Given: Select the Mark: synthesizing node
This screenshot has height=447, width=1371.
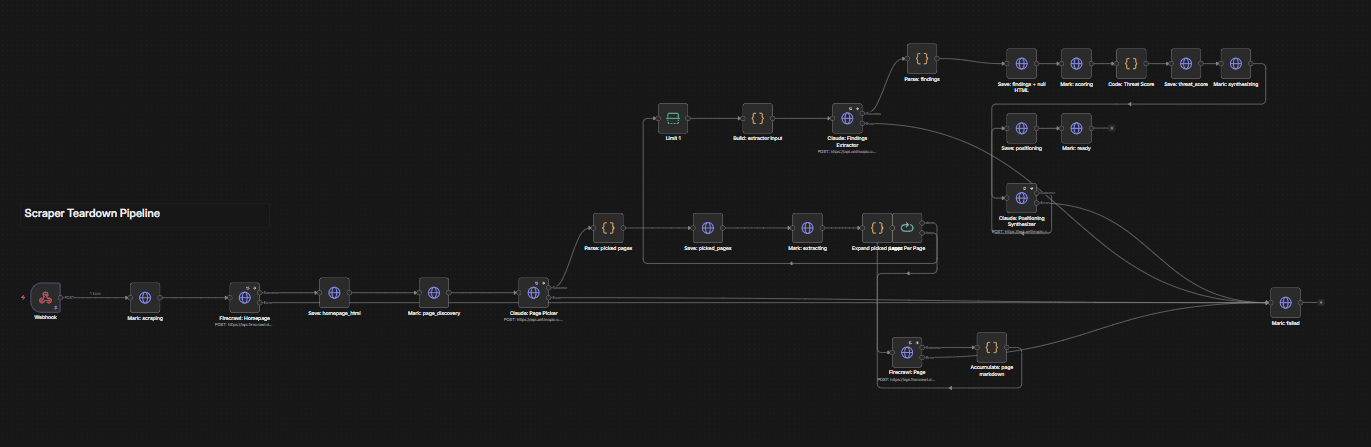Looking at the screenshot, I should [x=1236, y=64].
